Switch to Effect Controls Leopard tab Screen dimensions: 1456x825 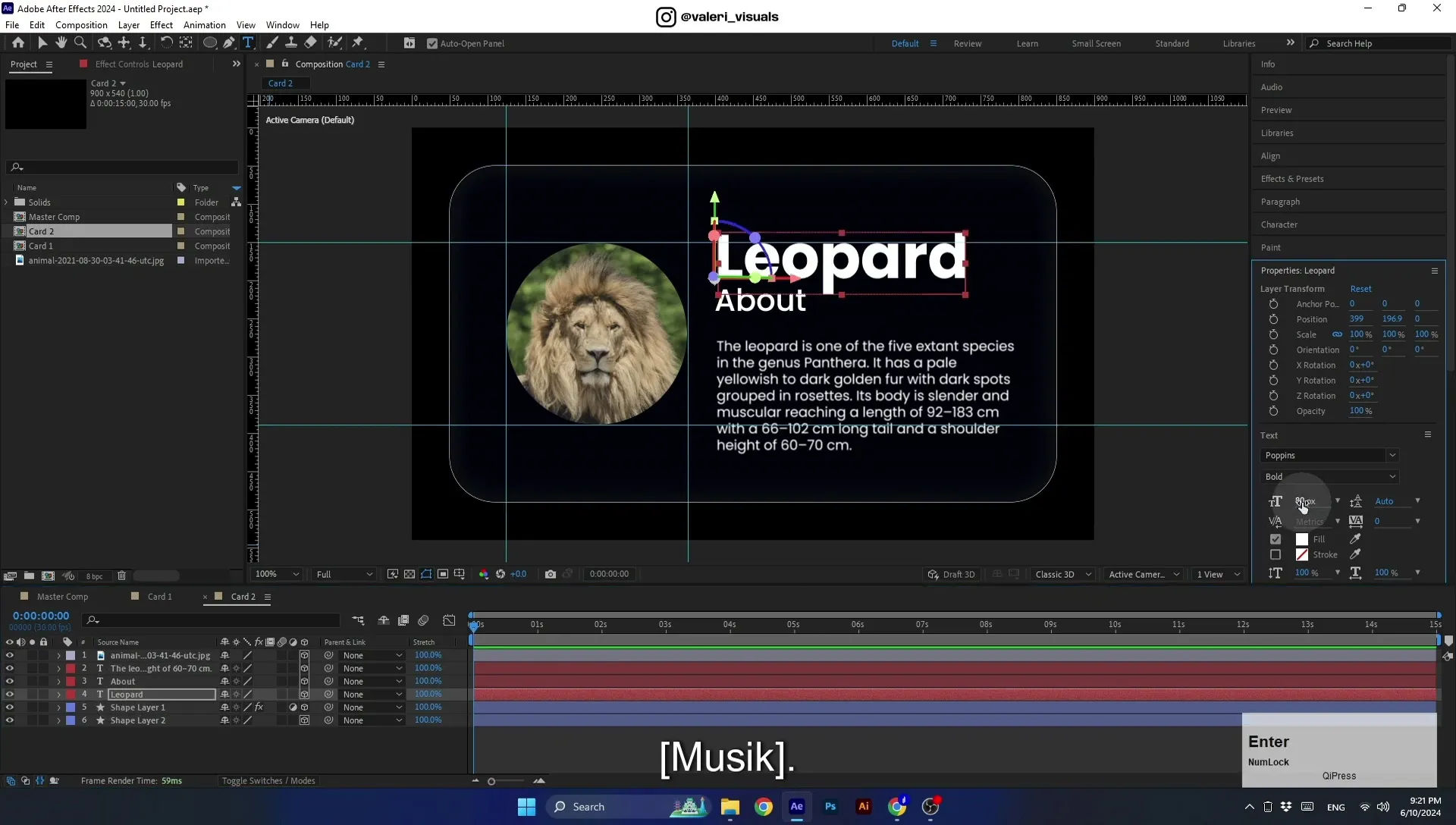tap(139, 64)
